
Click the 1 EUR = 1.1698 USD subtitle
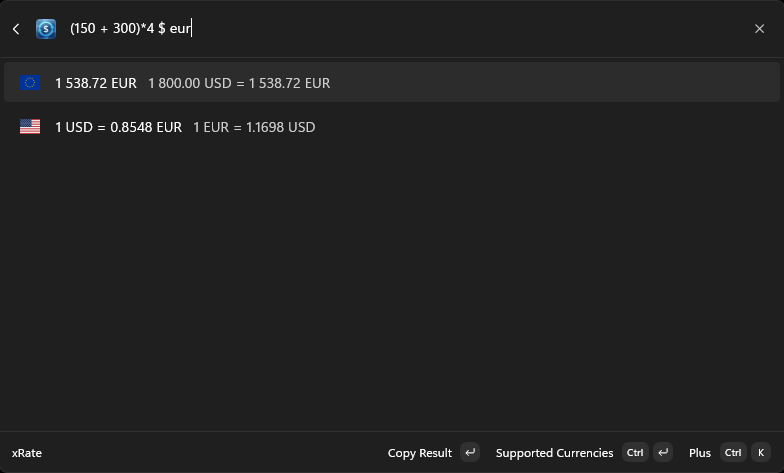254,127
